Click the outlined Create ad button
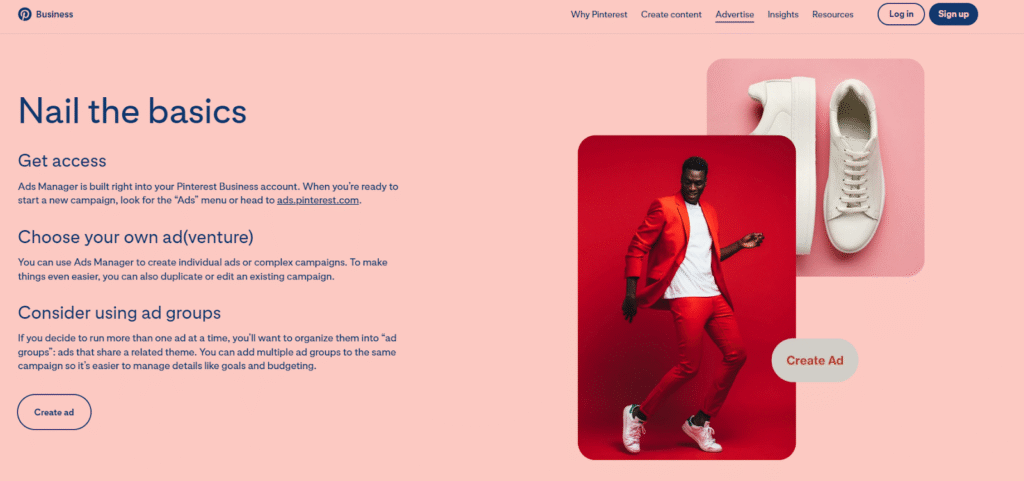The width and height of the screenshot is (1024, 481). click(54, 412)
